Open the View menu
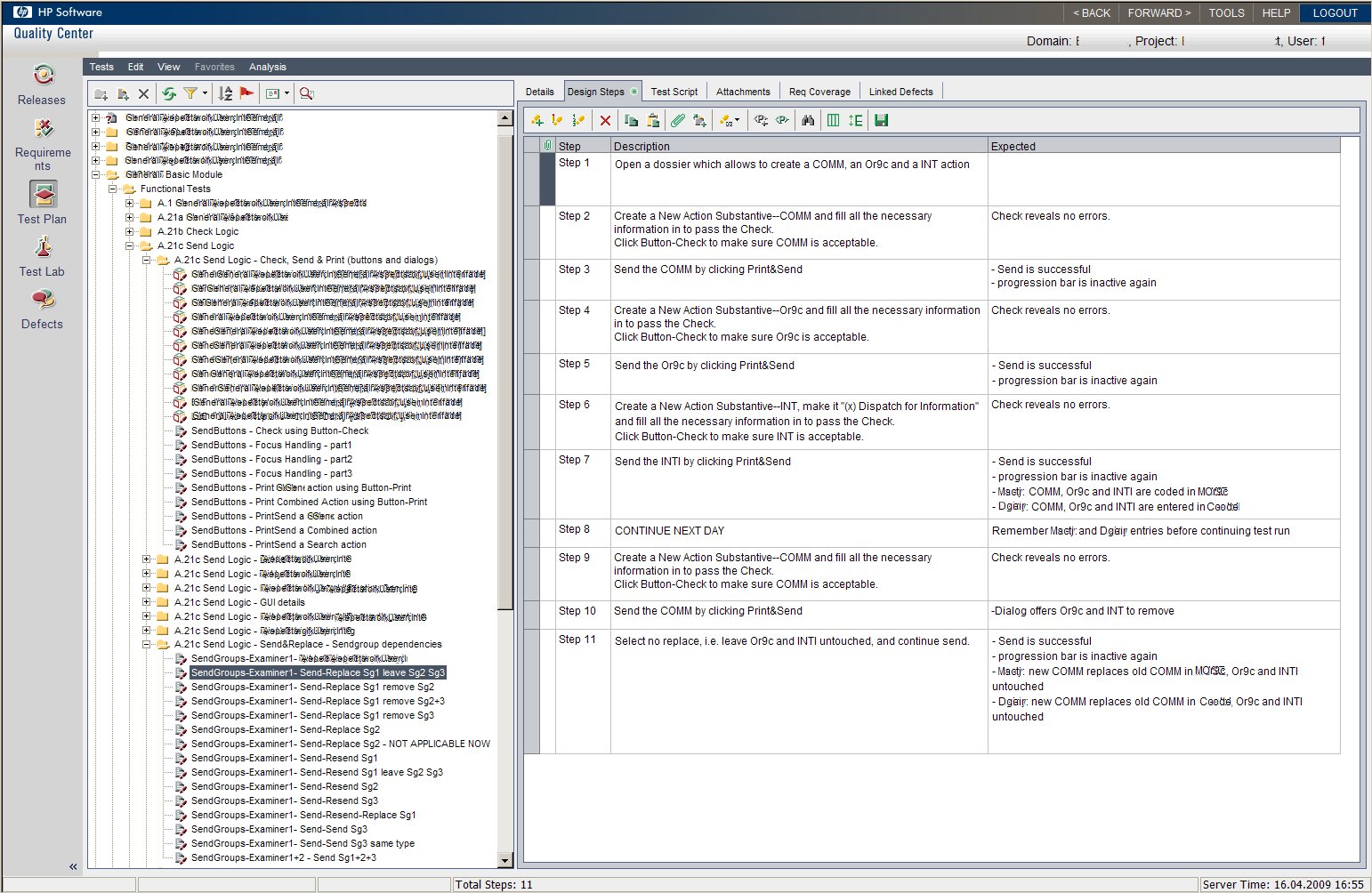Image resolution: width=1372 pixels, height=893 pixels. pos(168,67)
